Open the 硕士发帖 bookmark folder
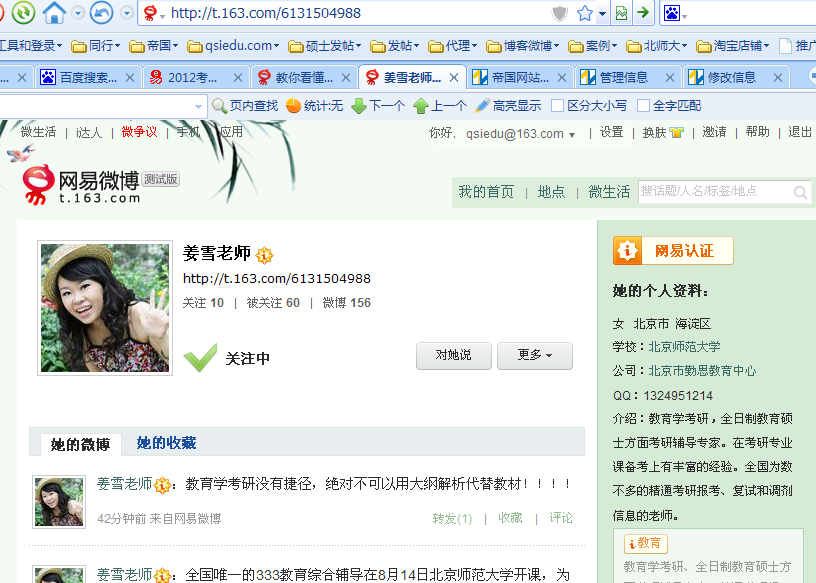Screen dimensions: 816x583 click(325, 46)
